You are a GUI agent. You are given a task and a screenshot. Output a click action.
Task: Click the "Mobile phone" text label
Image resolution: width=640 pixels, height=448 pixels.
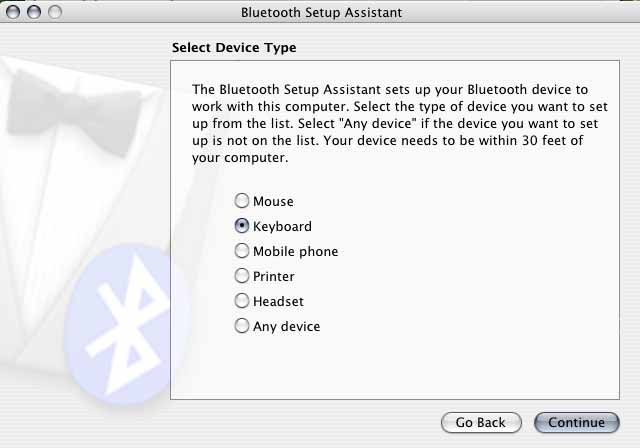[x=296, y=251]
